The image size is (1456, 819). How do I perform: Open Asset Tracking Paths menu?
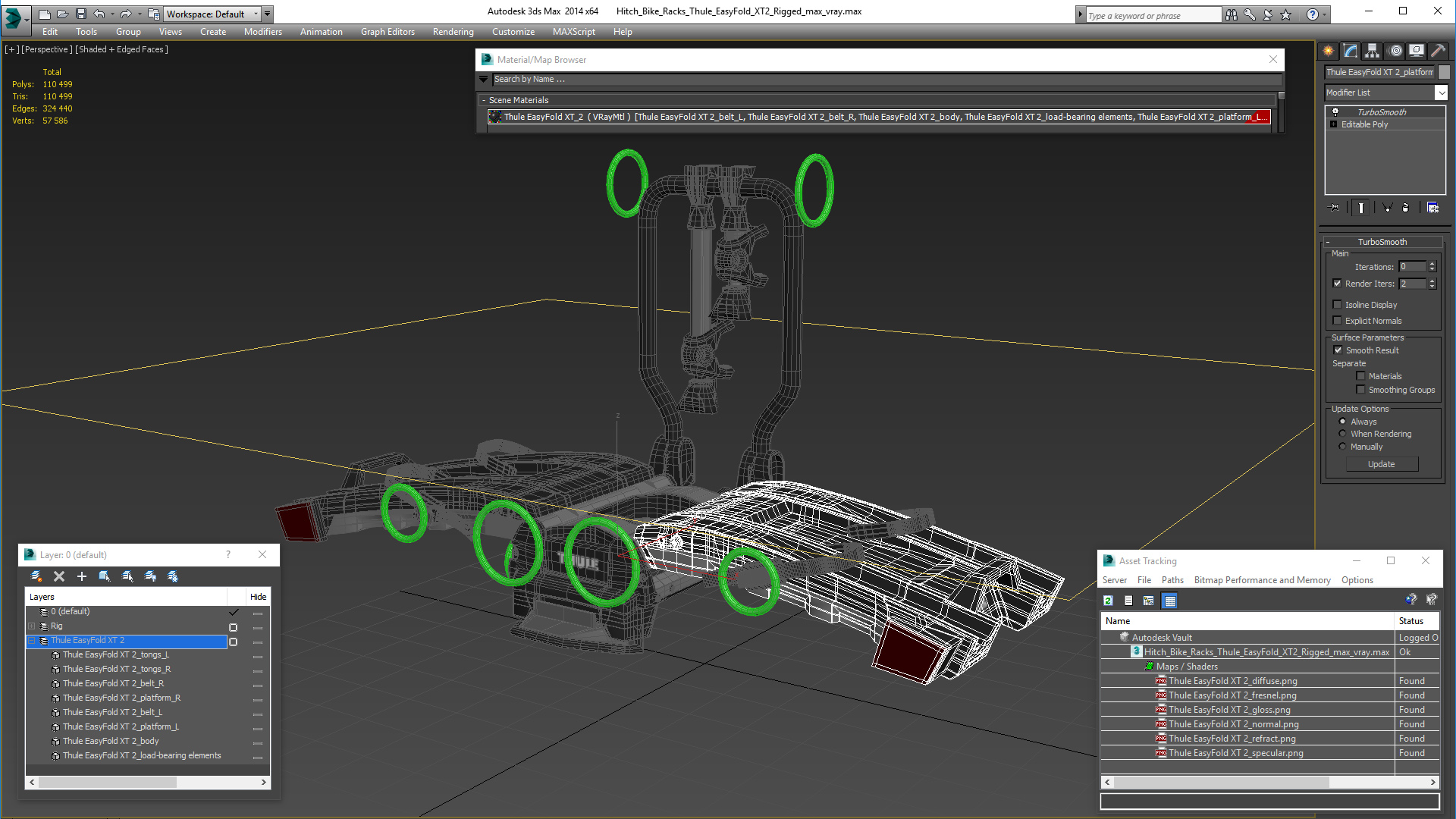point(1172,580)
